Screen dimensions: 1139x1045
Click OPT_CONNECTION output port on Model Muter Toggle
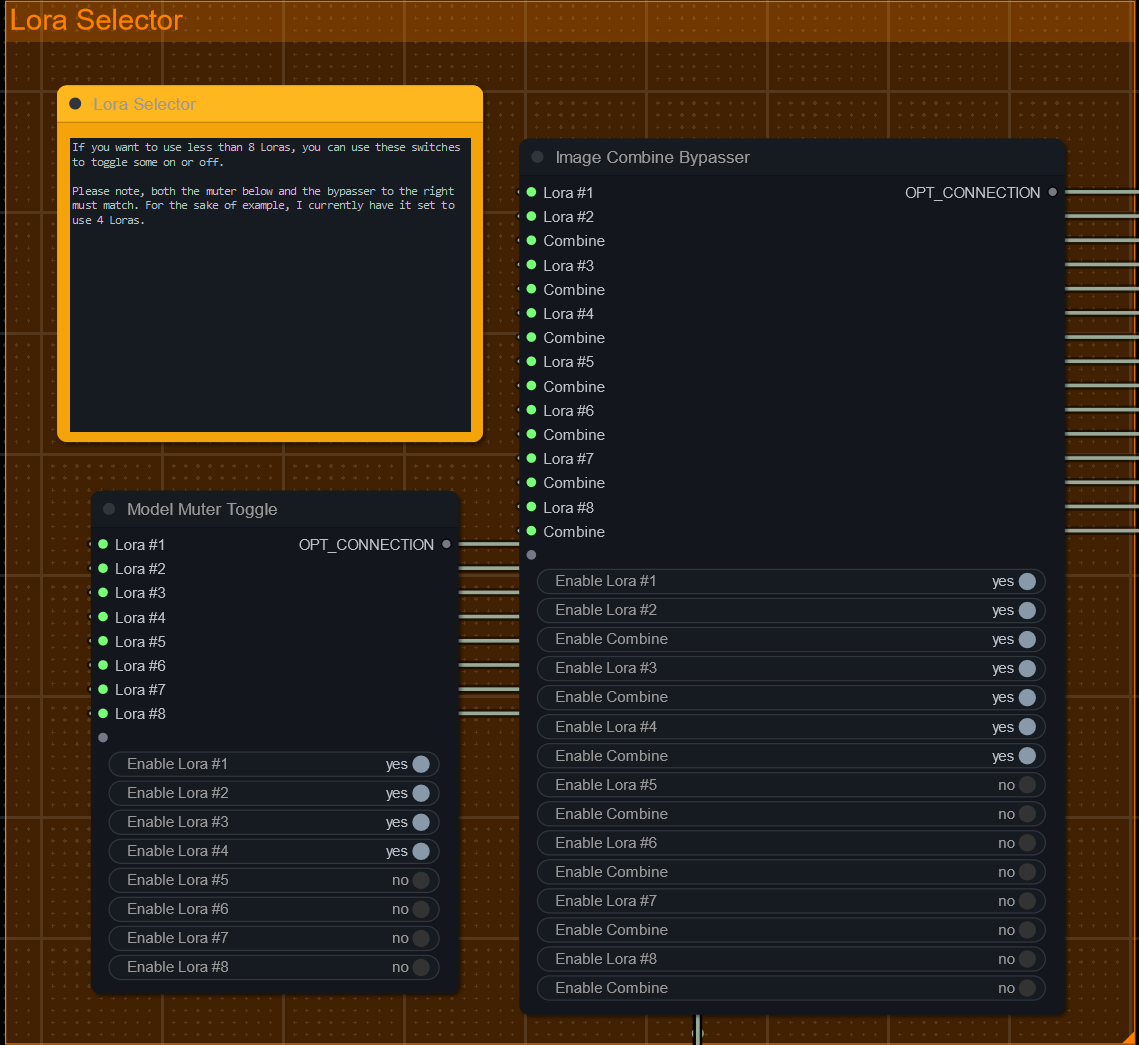pos(446,544)
